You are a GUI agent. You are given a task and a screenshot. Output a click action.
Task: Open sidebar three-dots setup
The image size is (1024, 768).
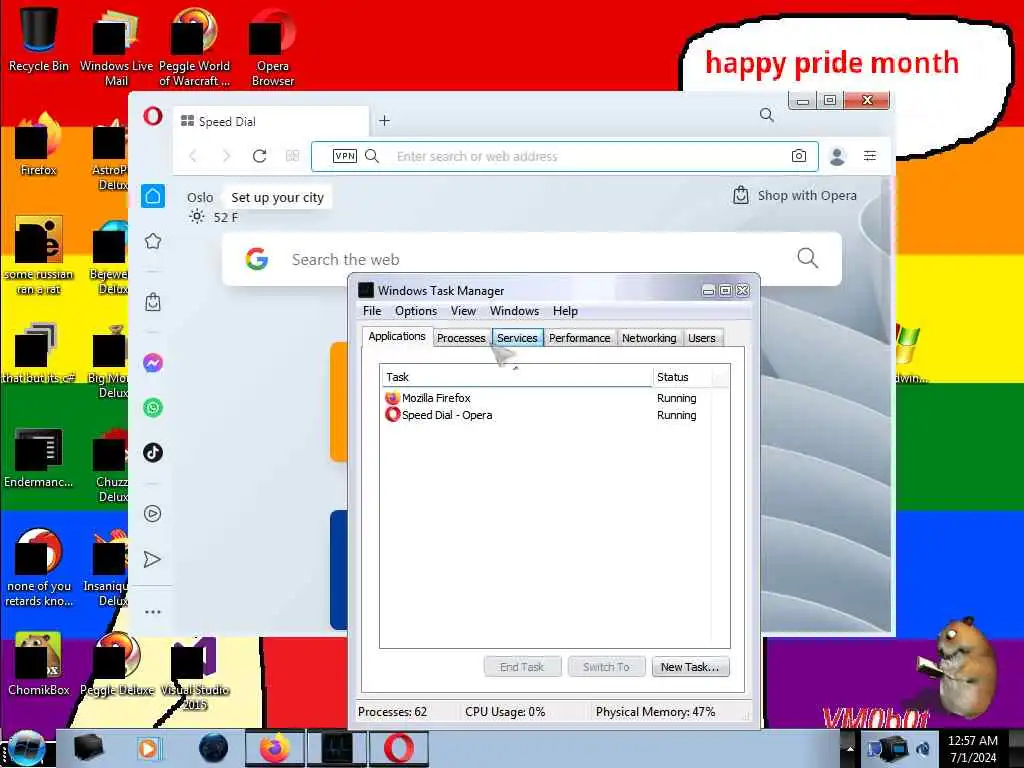(x=153, y=612)
